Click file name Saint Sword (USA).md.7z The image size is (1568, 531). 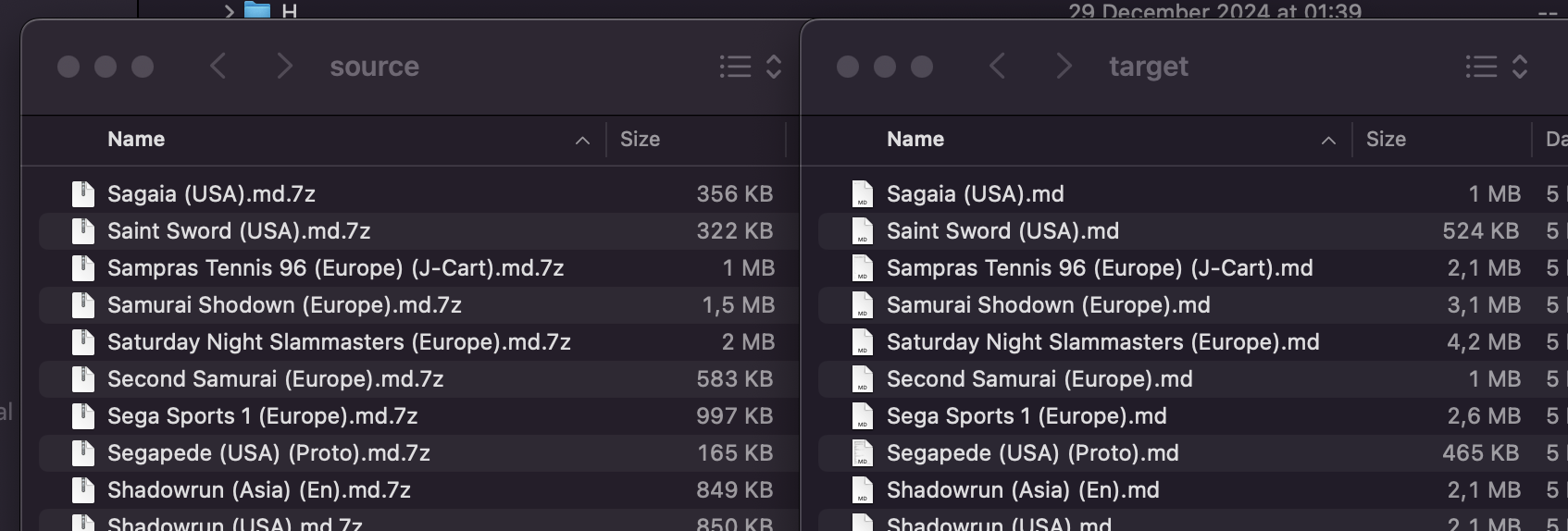239,230
